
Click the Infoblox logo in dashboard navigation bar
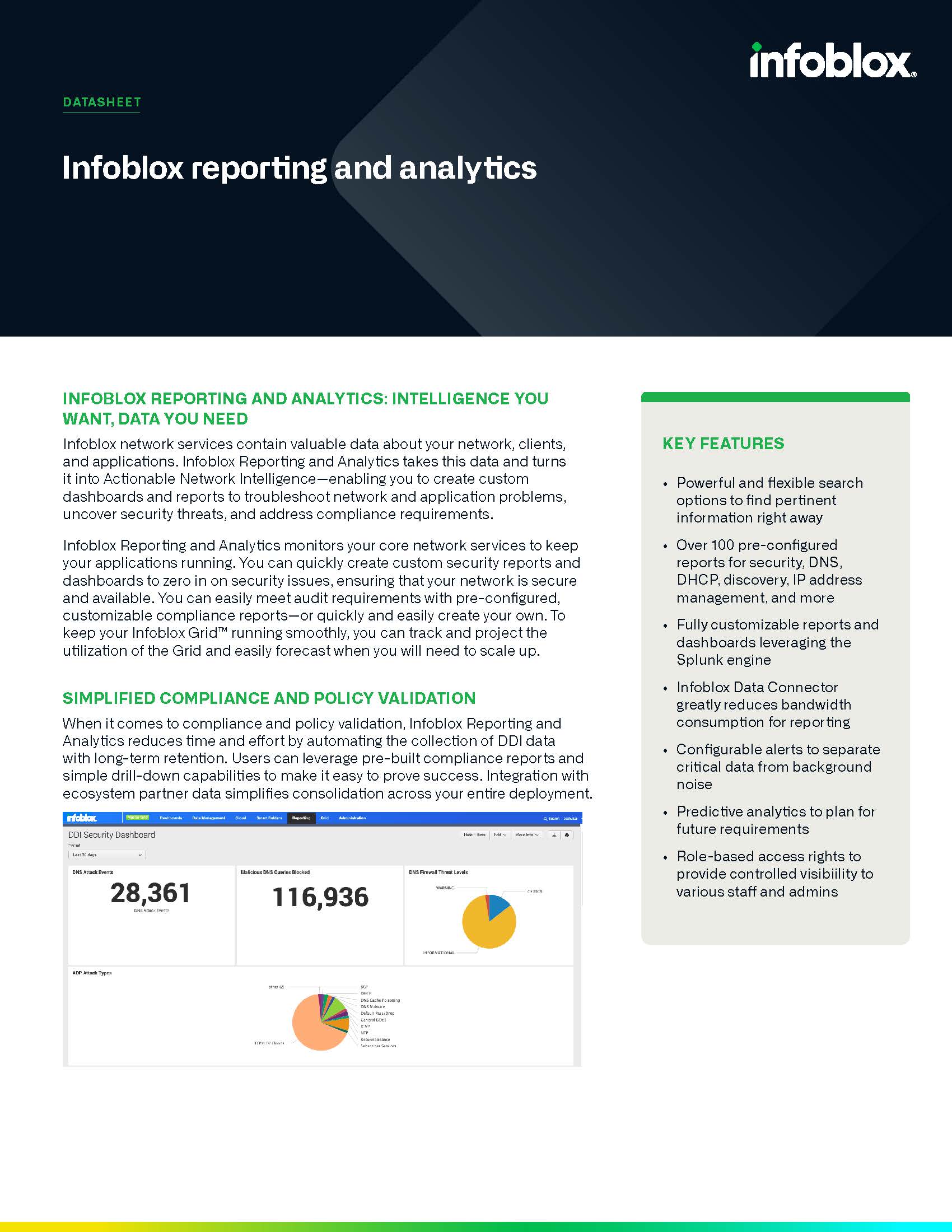coord(82,818)
